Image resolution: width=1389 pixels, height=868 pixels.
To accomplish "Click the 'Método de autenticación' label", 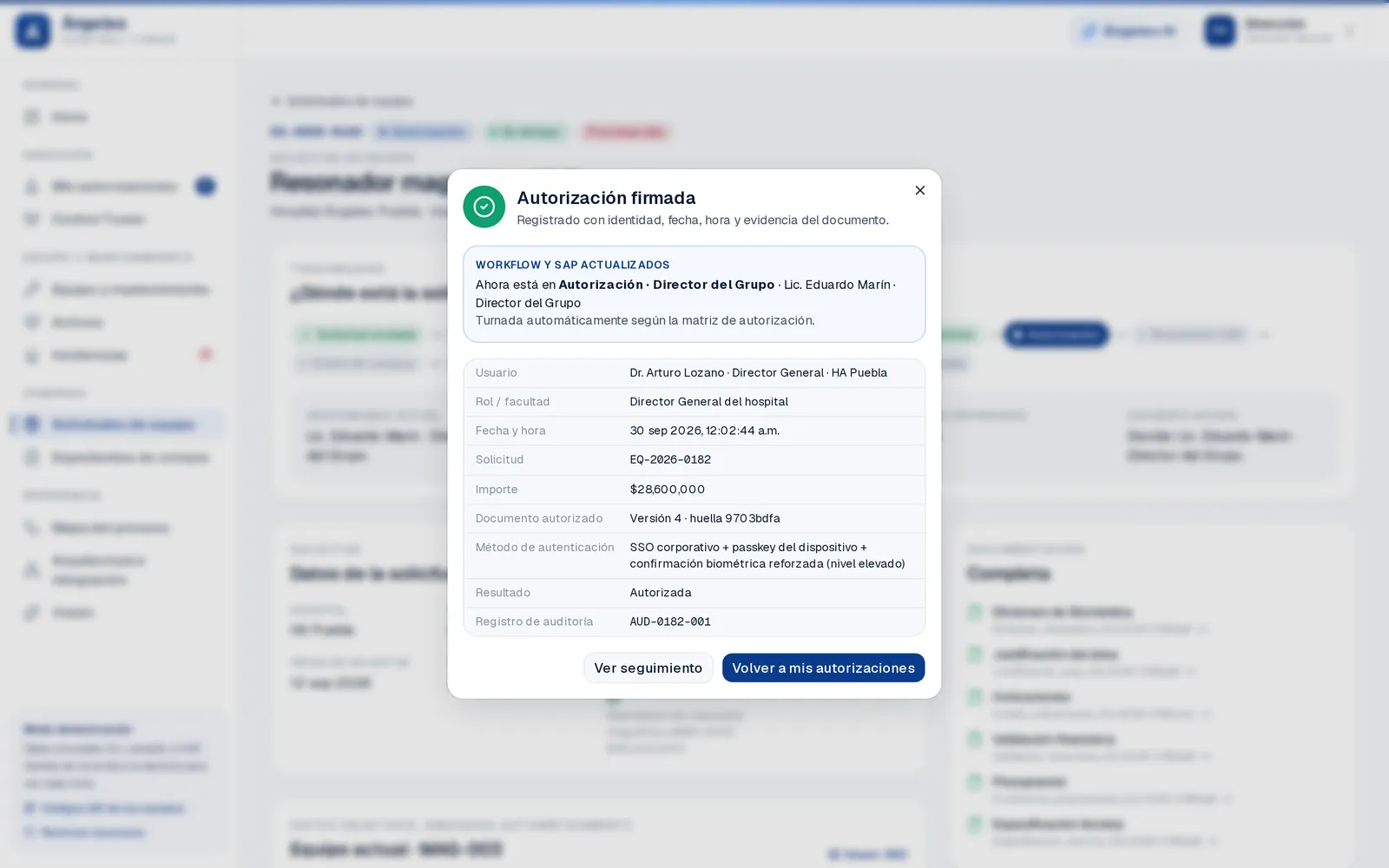I will 545,547.
